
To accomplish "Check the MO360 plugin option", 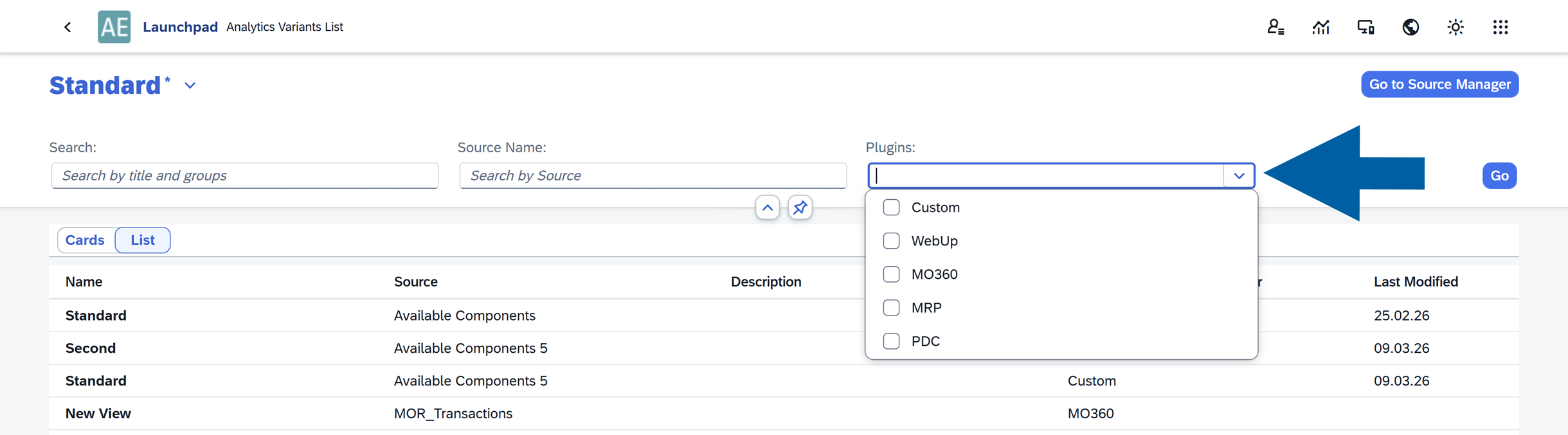I will [x=891, y=274].
